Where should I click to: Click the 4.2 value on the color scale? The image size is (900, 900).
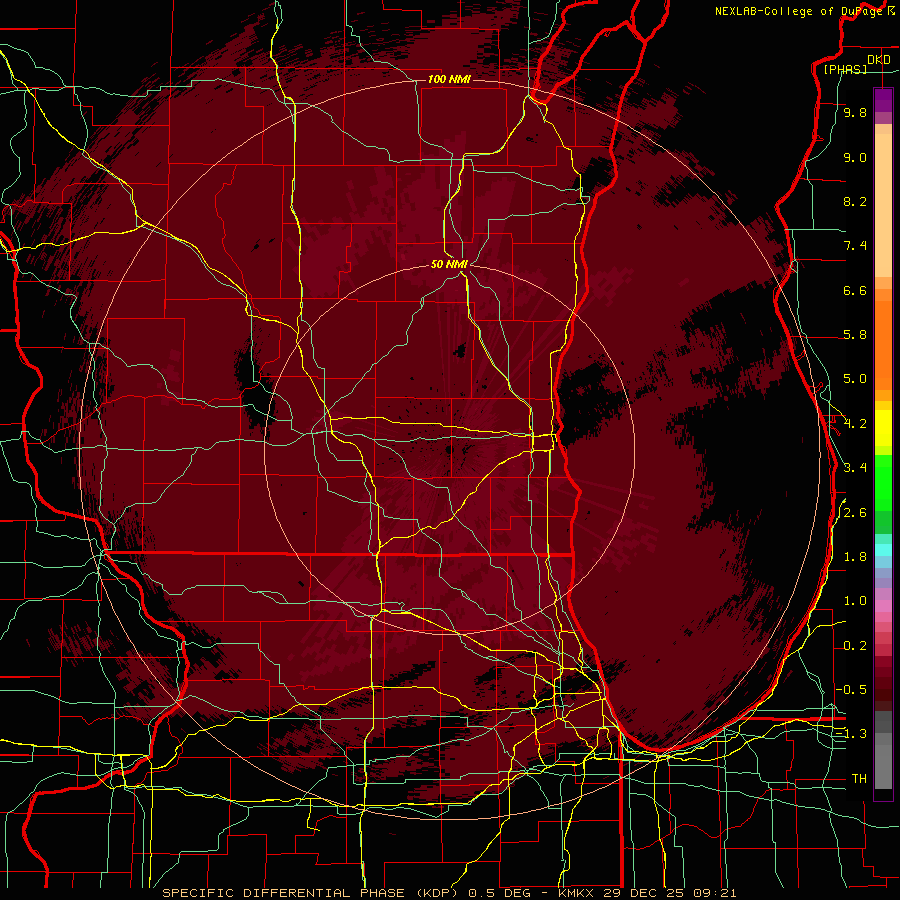click(x=855, y=424)
